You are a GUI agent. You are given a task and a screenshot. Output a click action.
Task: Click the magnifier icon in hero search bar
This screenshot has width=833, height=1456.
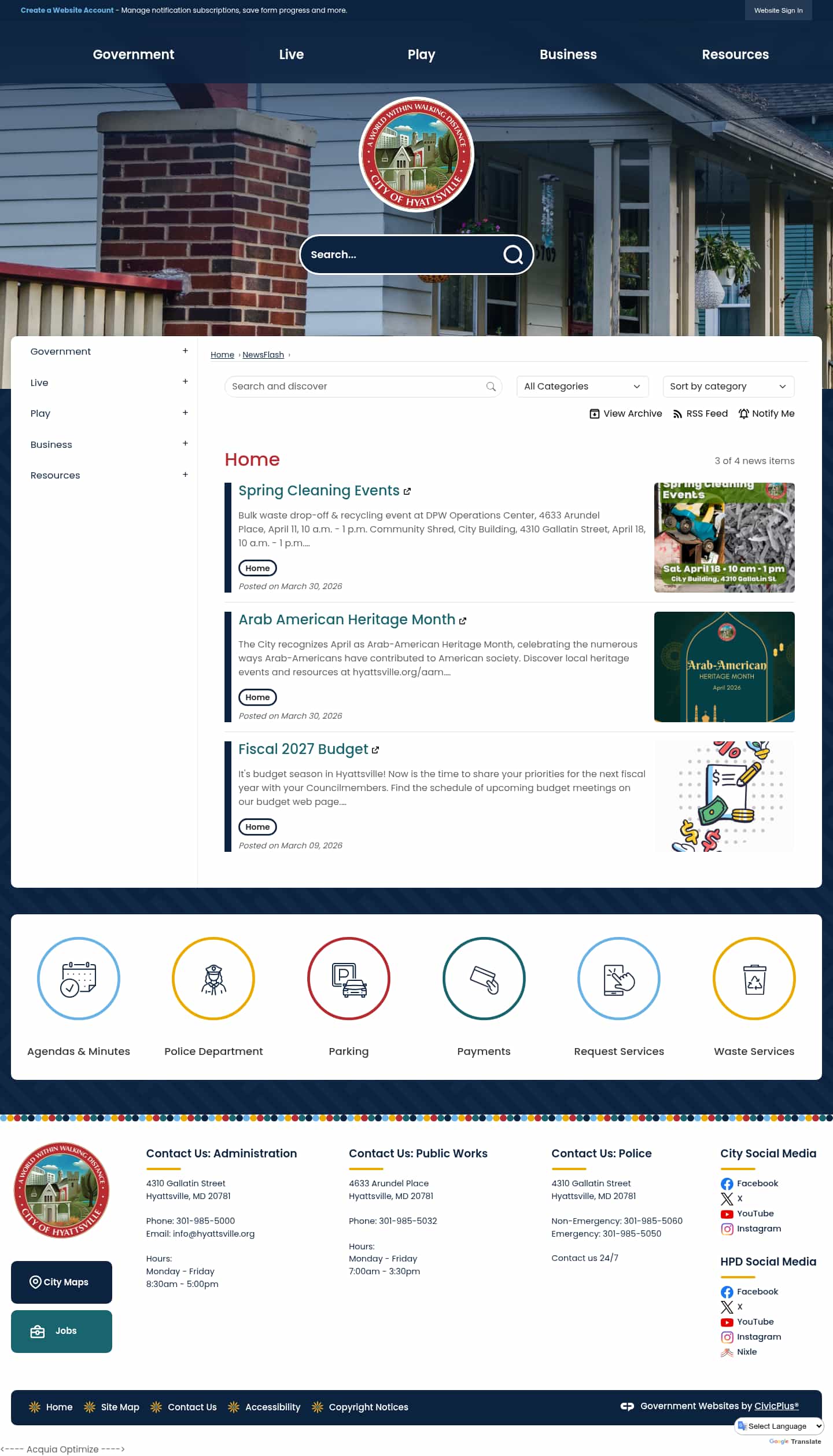tap(513, 255)
